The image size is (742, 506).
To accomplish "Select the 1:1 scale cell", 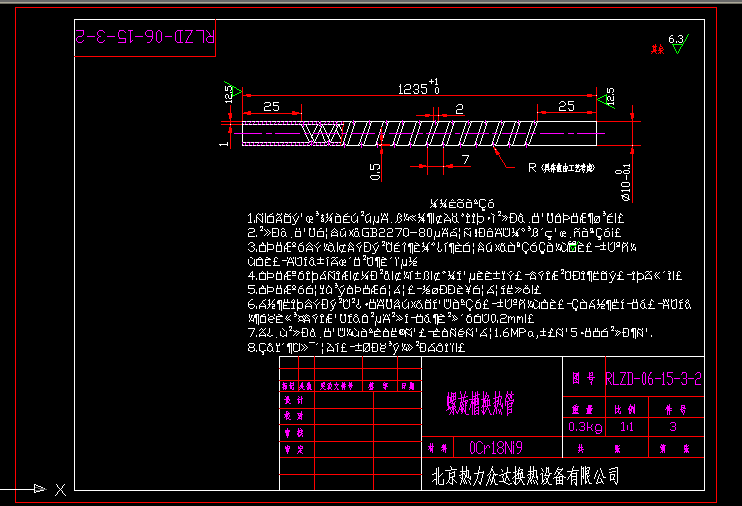I will [627, 427].
